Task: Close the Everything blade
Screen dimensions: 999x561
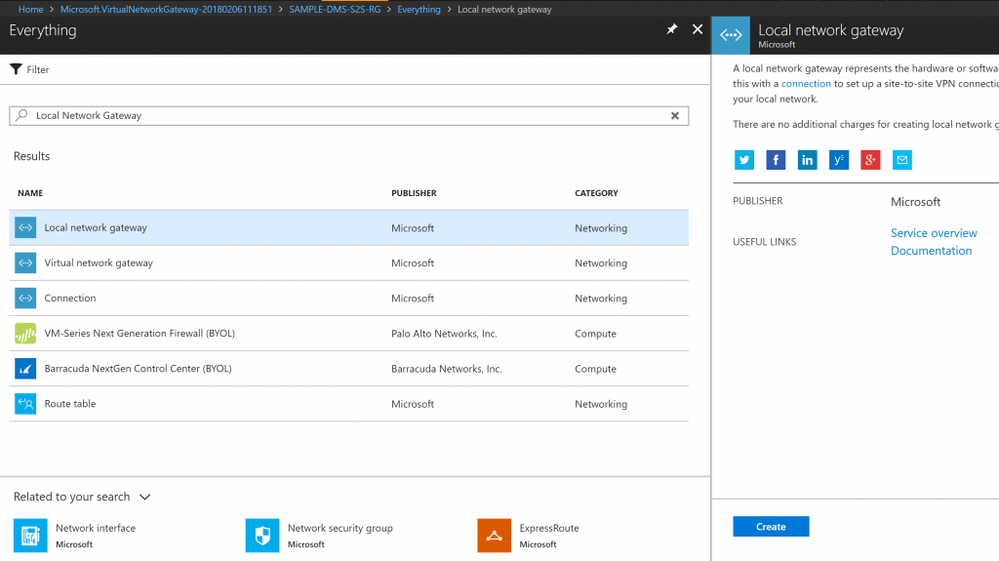Action: point(698,29)
